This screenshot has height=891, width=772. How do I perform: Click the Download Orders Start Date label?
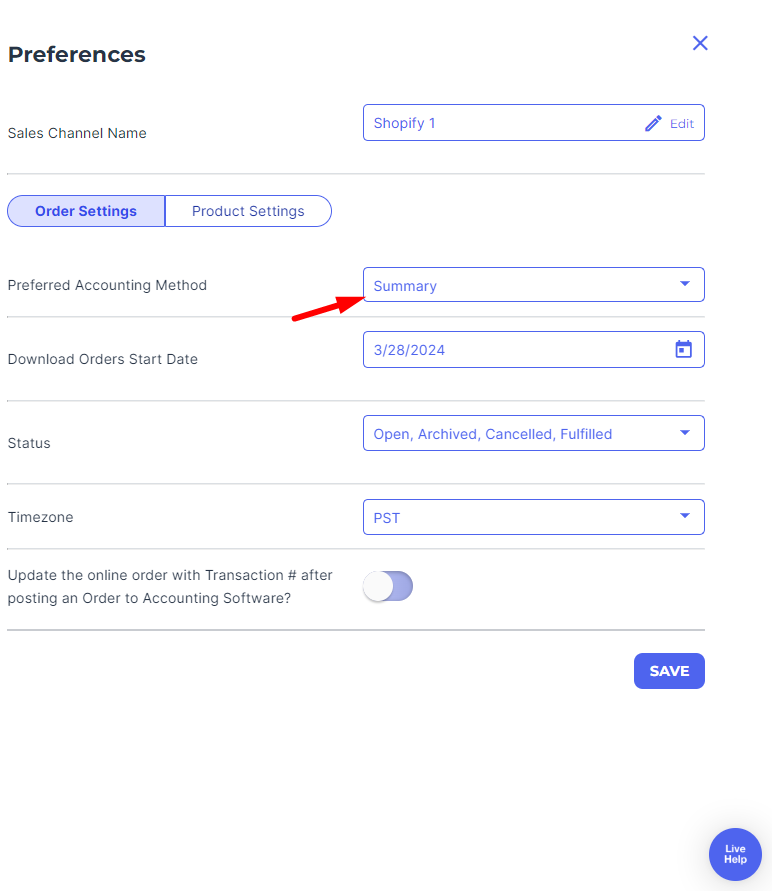click(x=103, y=359)
